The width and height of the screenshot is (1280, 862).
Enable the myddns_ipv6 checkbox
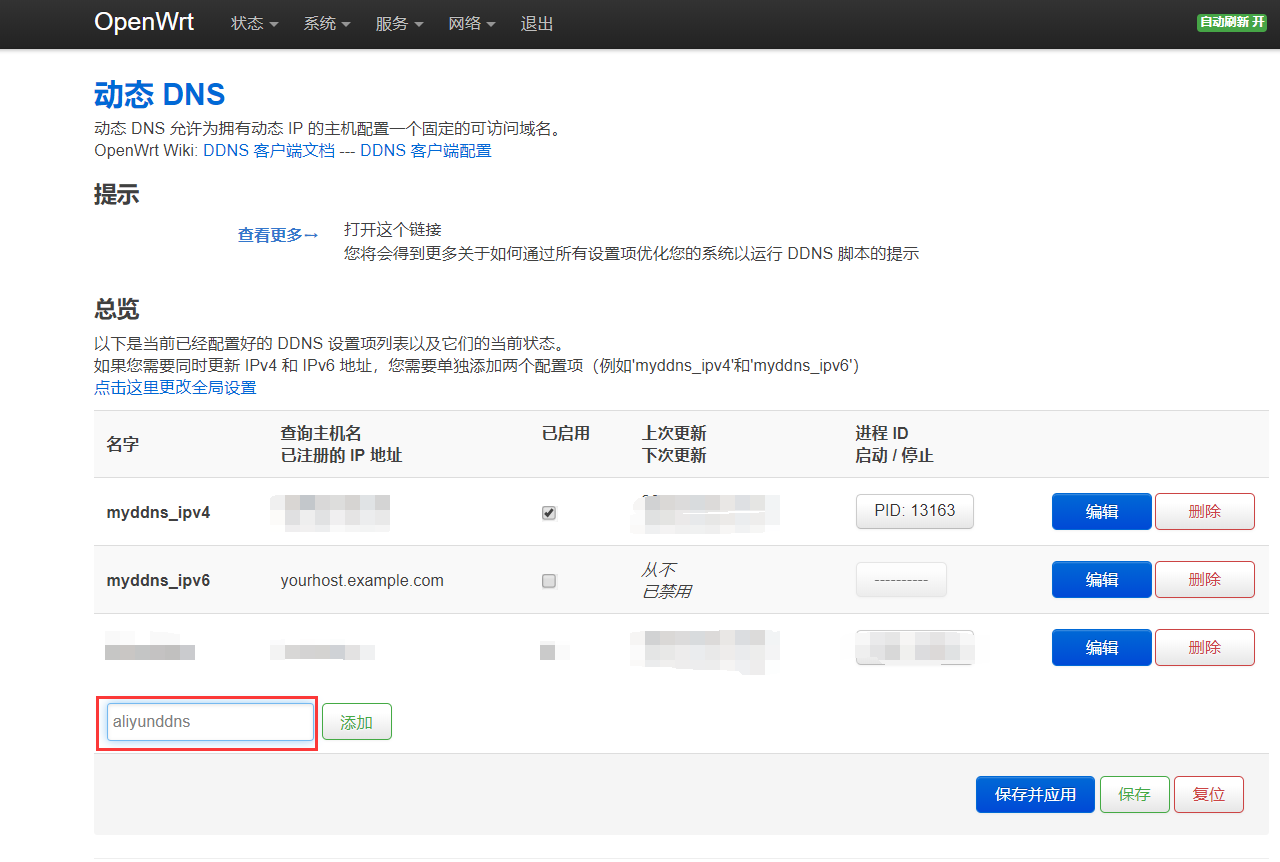549,581
